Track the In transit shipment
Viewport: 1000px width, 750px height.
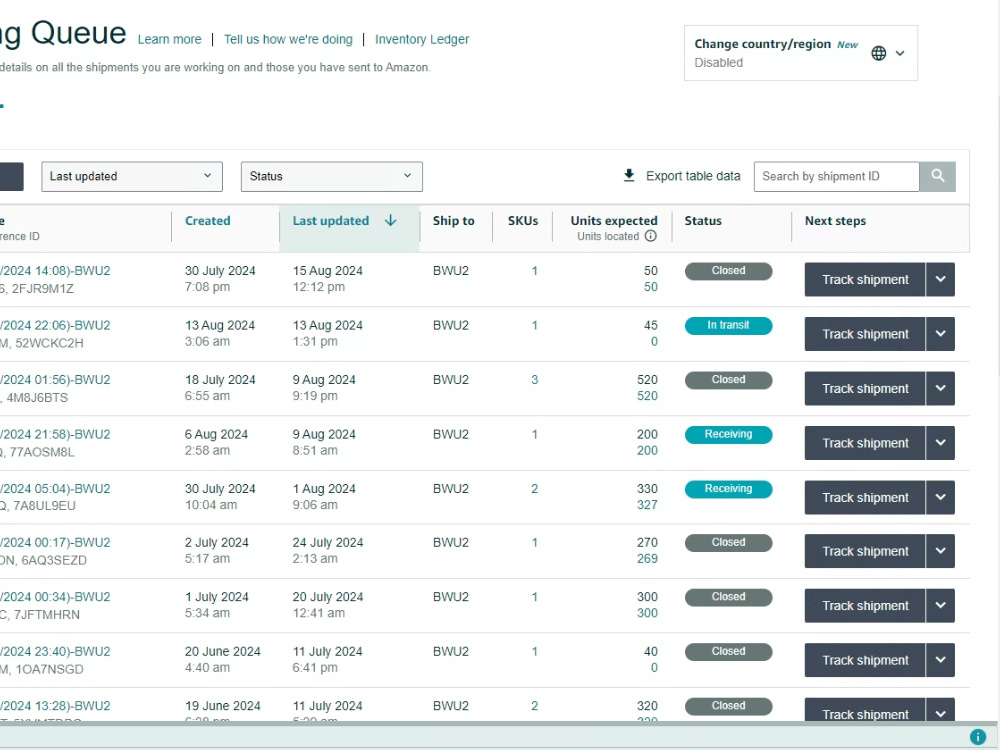pyautogui.click(x=865, y=334)
